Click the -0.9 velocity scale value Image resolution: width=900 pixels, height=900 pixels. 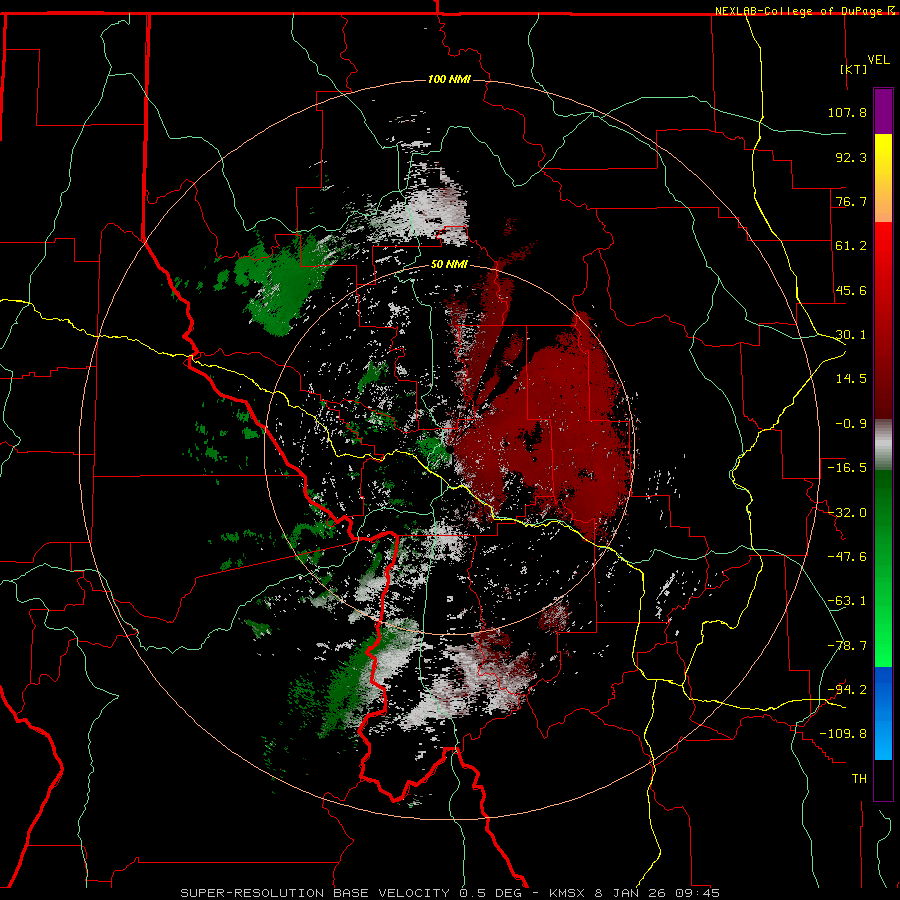click(851, 424)
